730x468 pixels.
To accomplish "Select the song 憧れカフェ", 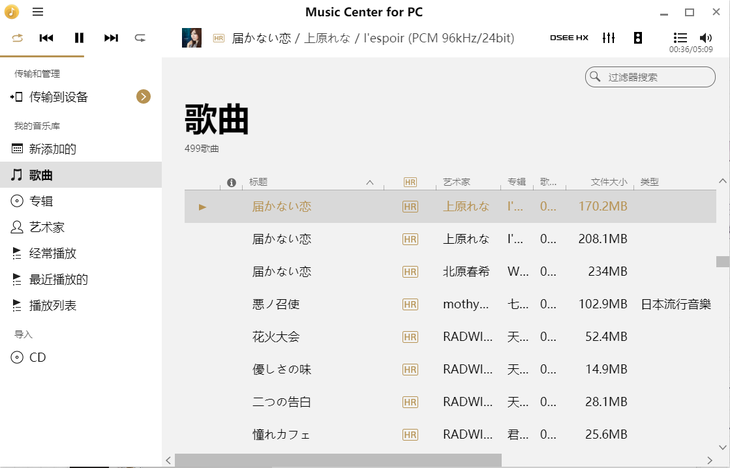I will coord(450,434).
